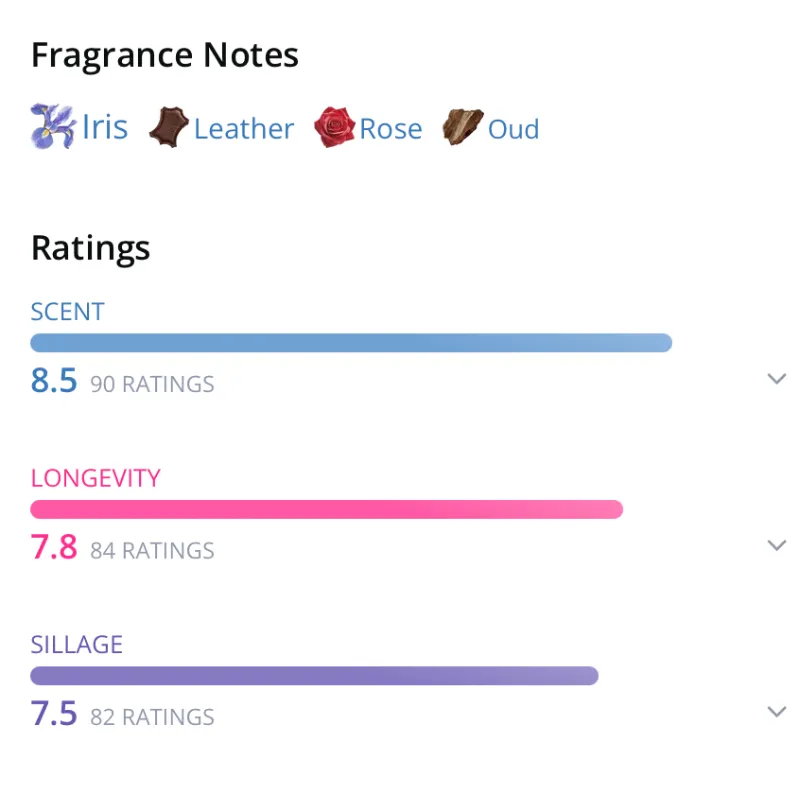
Task: Expand the Scent rating details chevron
Action: 776,379
